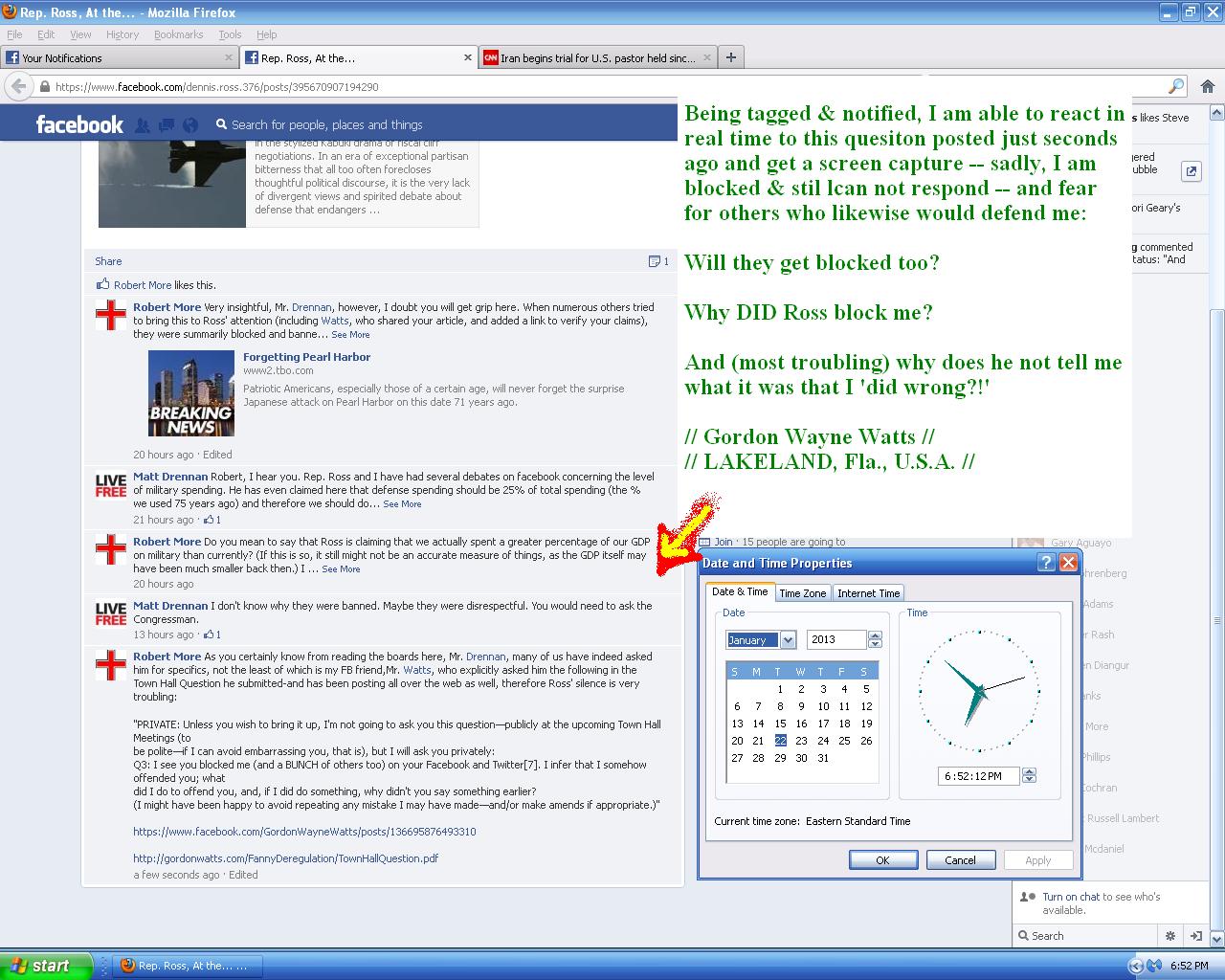Click See More on Matt Drennan's comment

coord(402,504)
